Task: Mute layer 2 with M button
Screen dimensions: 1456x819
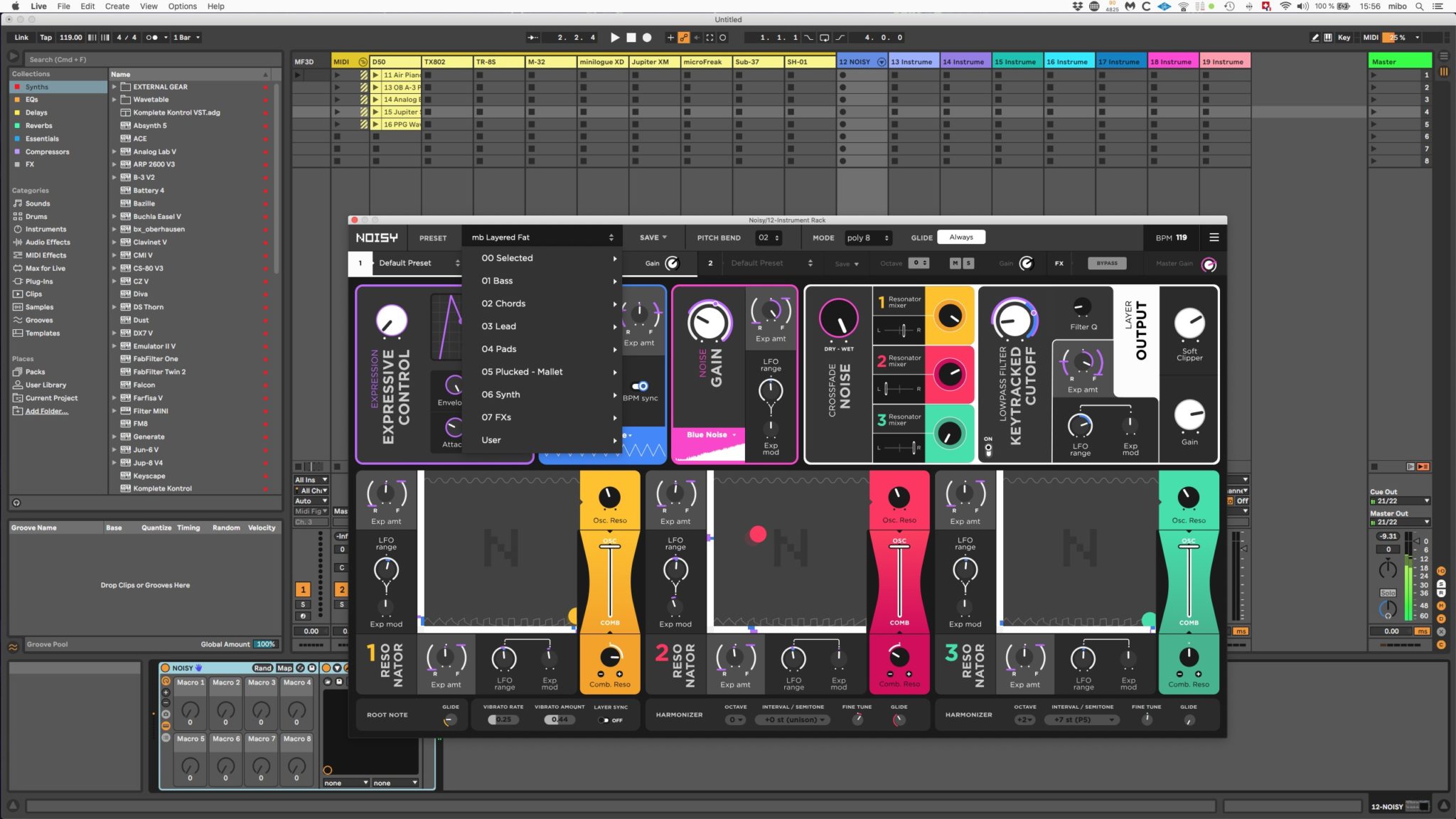Action: tap(955, 263)
